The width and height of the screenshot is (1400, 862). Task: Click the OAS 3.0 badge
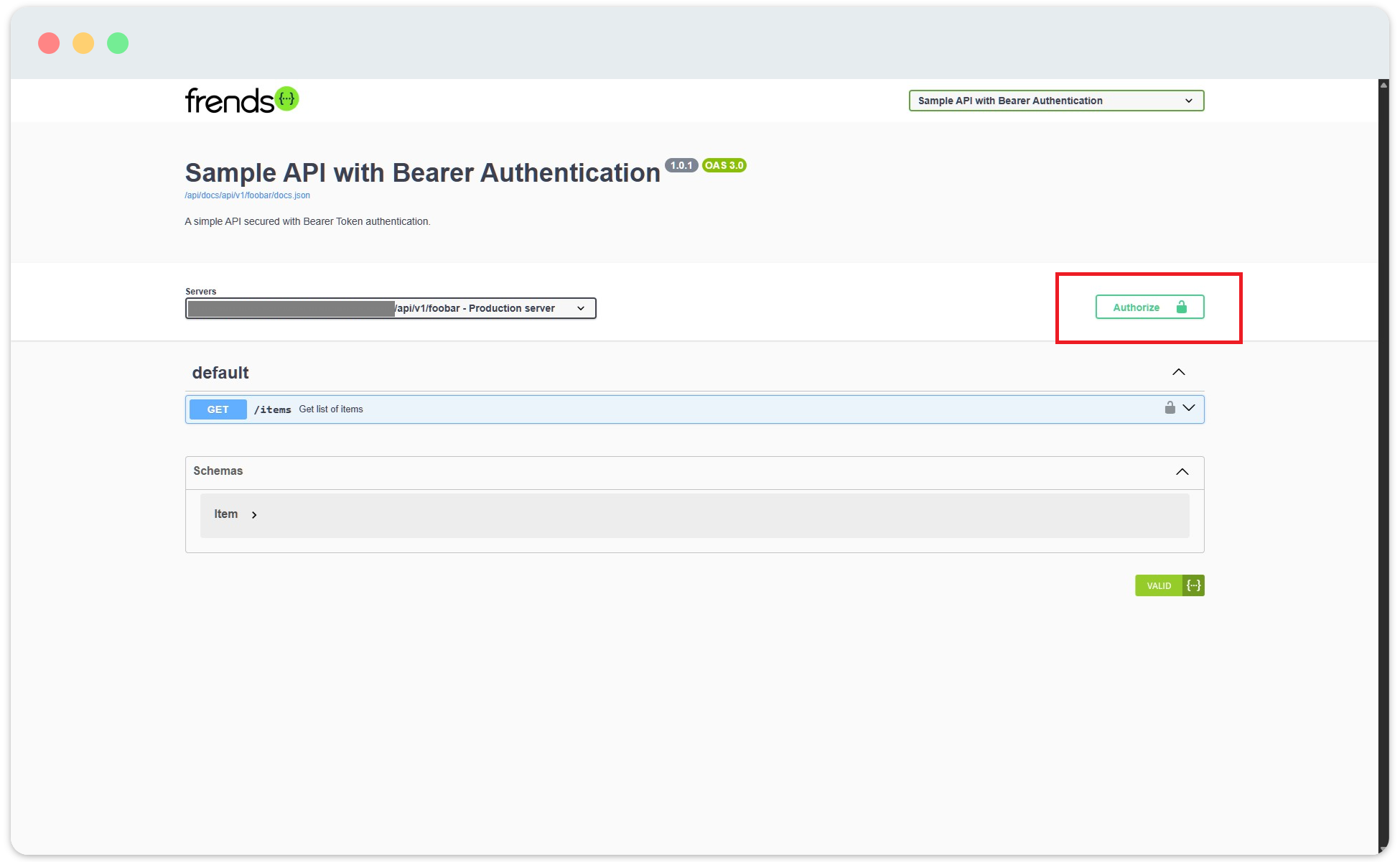[724, 165]
